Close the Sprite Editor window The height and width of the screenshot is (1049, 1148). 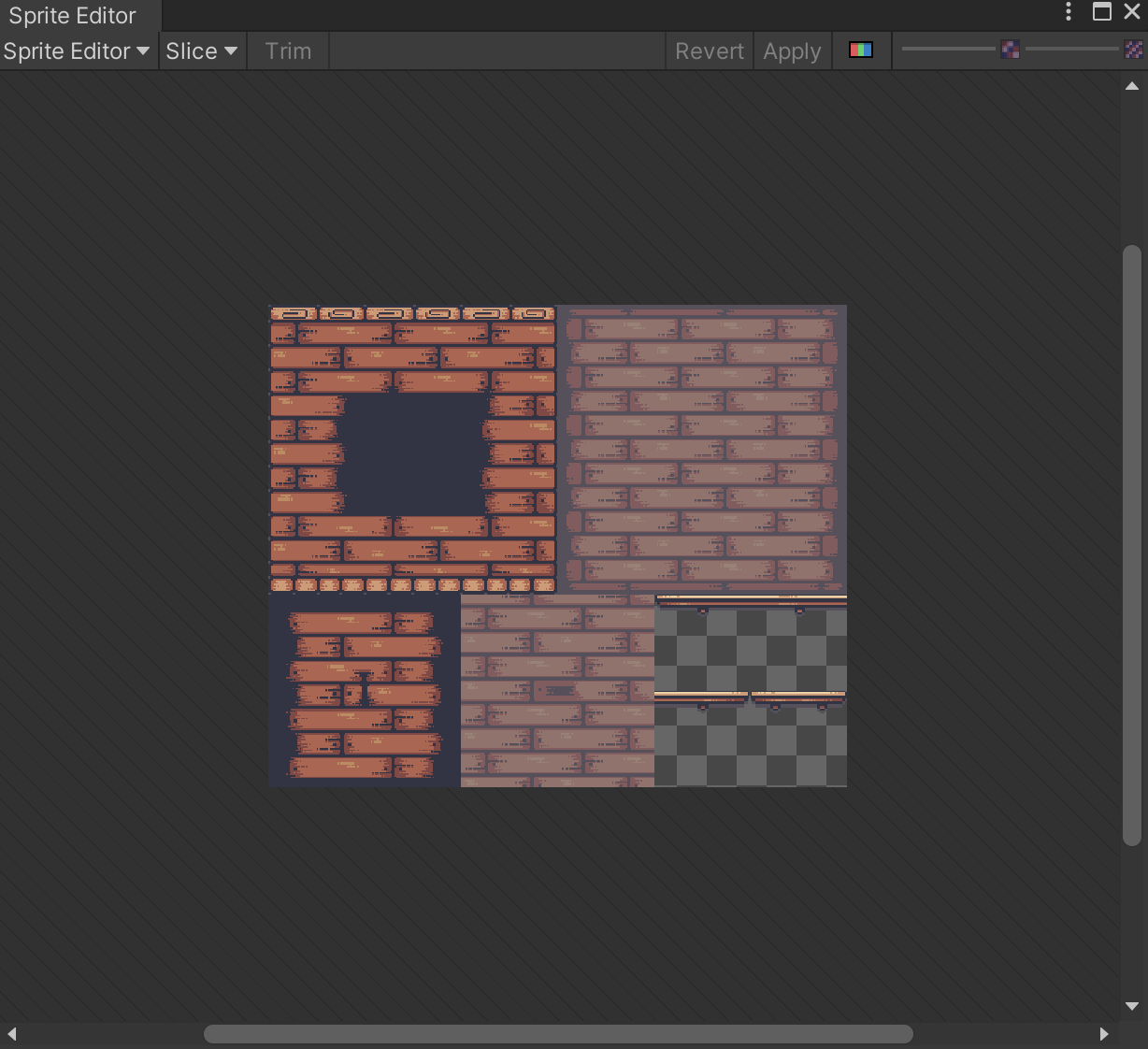[x=1132, y=11]
